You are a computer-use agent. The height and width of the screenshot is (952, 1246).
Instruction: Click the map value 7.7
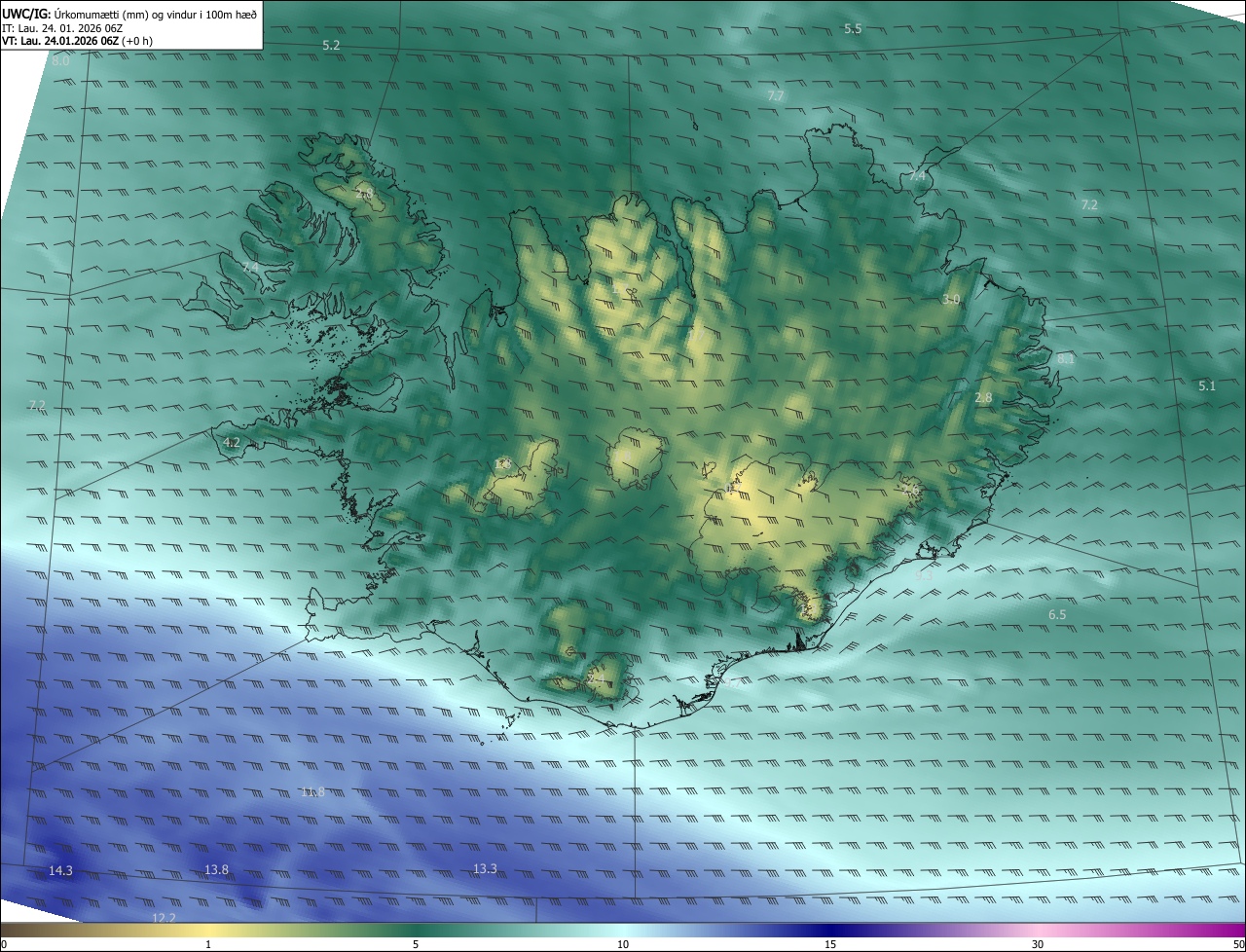point(776,95)
